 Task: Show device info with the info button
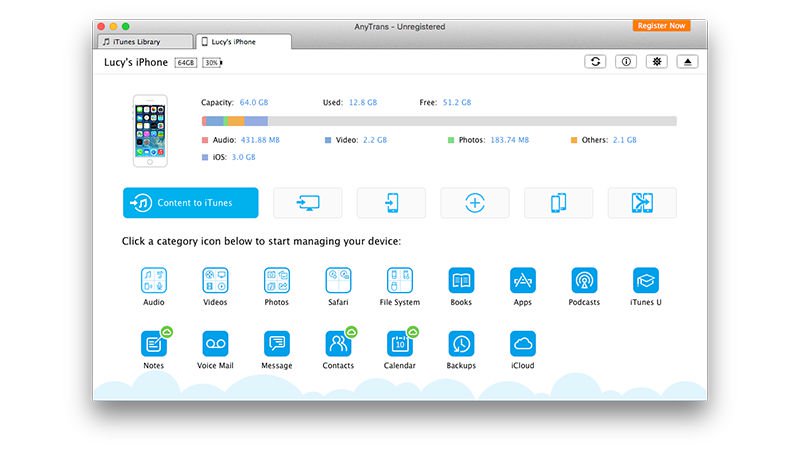point(626,62)
